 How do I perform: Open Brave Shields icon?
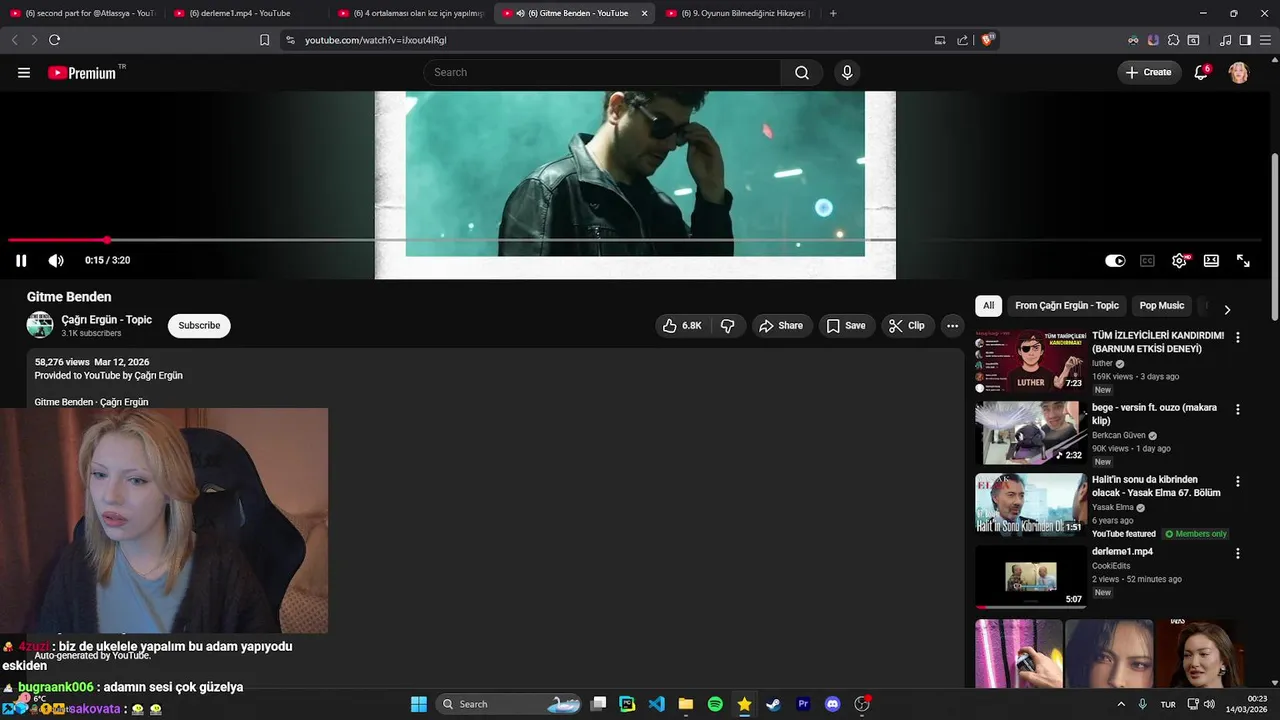(988, 40)
